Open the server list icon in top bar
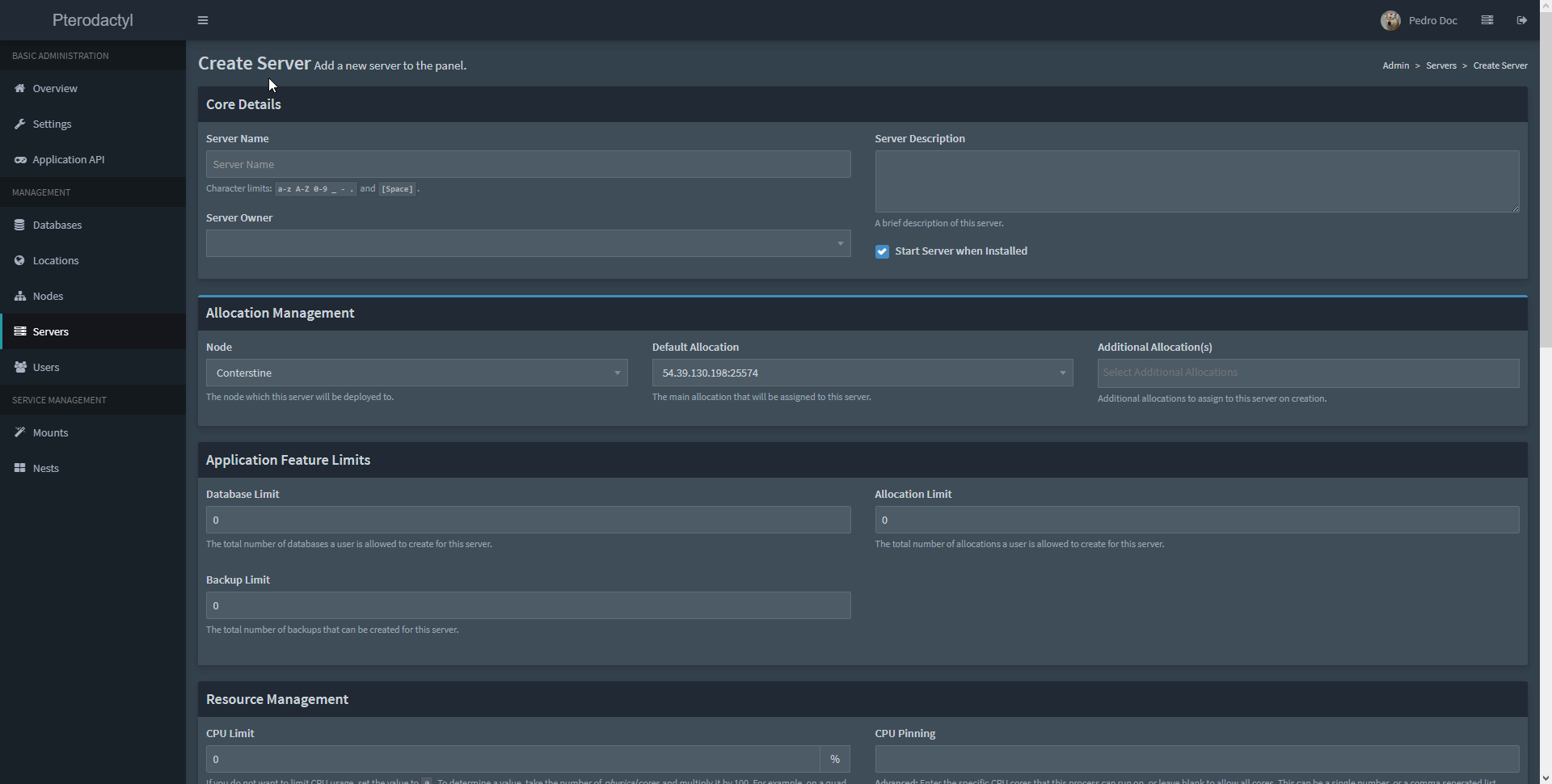This screenshot has height=784, width=1552. click(1487, 20)
